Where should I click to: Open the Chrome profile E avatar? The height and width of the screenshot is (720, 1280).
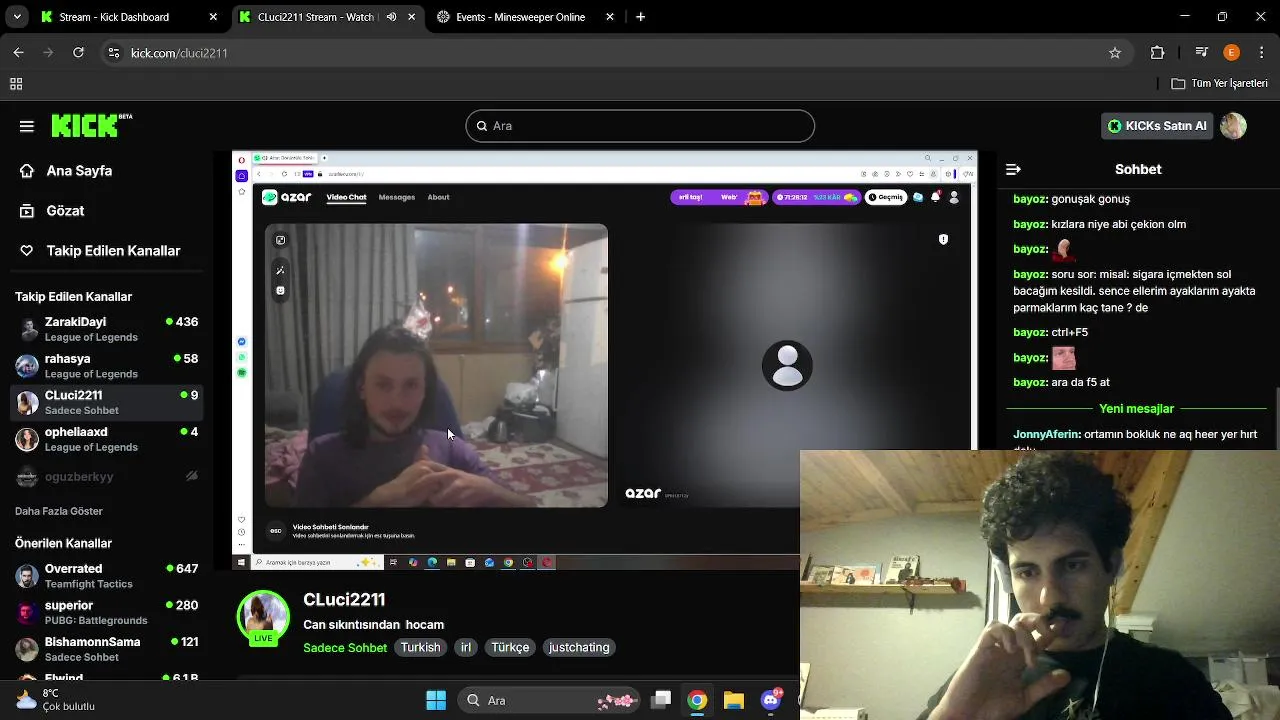1232,53
